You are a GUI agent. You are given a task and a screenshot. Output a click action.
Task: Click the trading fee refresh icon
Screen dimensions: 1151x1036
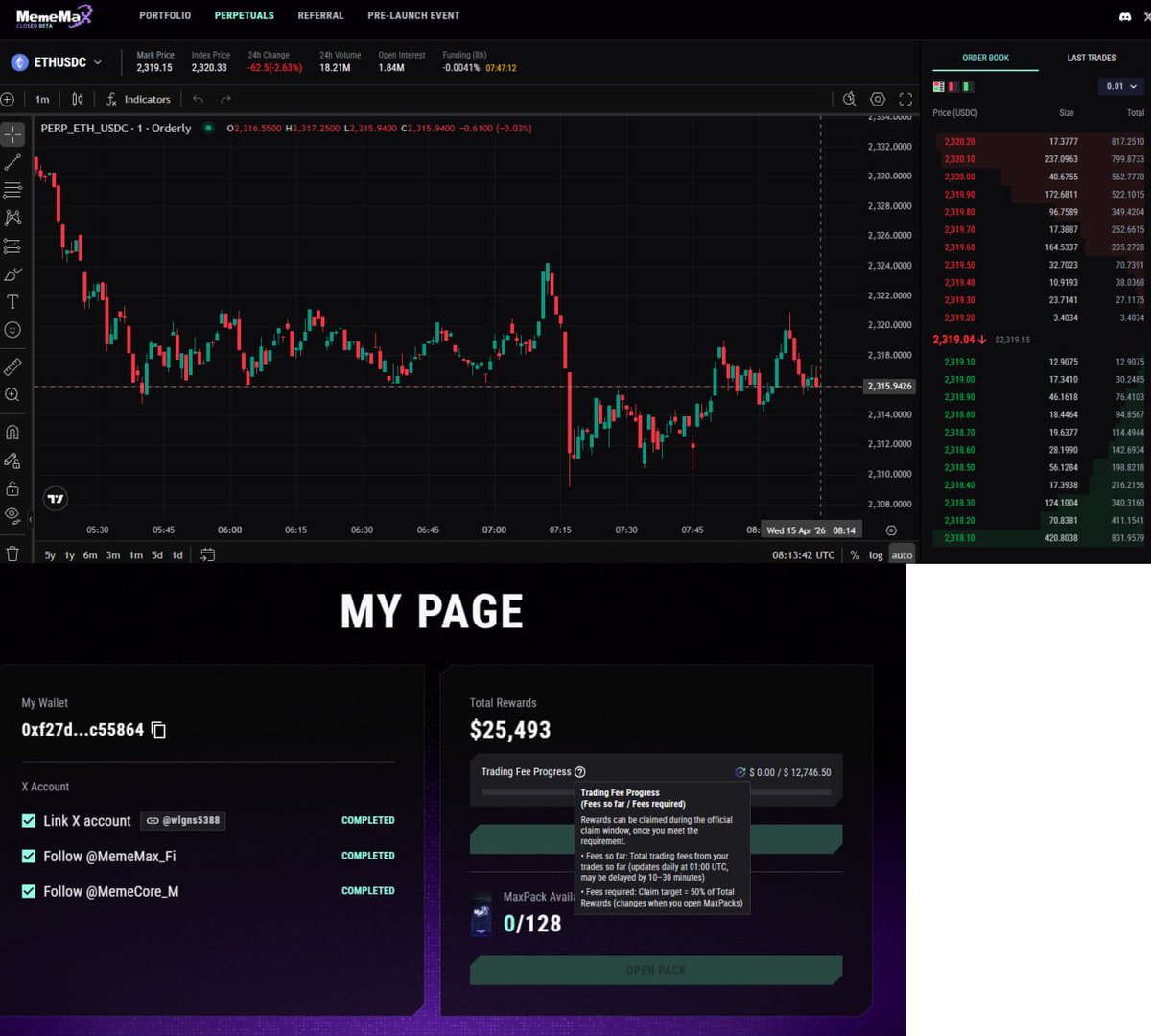pos(740,772)
